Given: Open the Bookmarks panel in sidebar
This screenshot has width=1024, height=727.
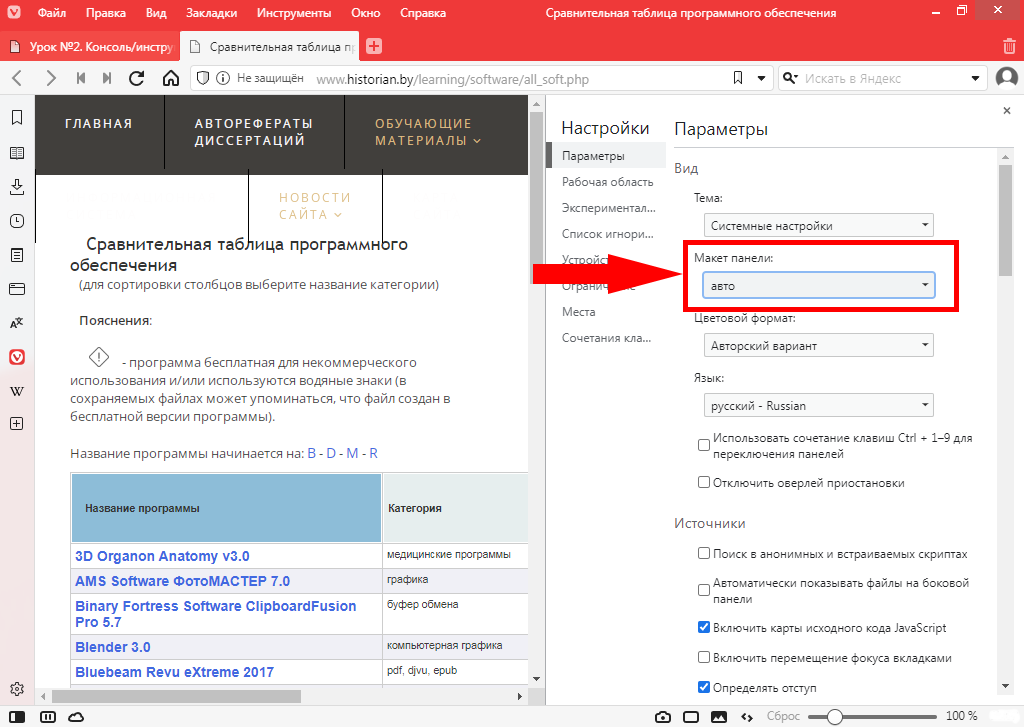Looking at the screenshot, I should 17,118.
